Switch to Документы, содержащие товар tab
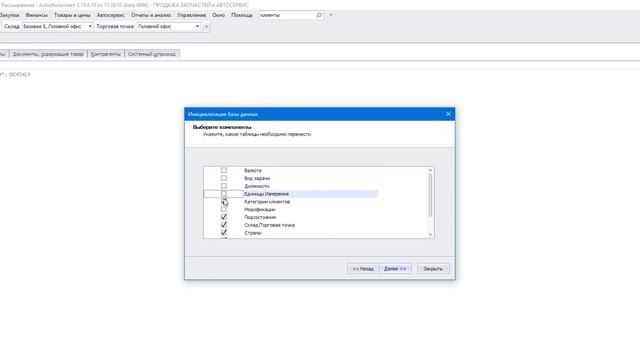640x360 pixels. (48, 54)
